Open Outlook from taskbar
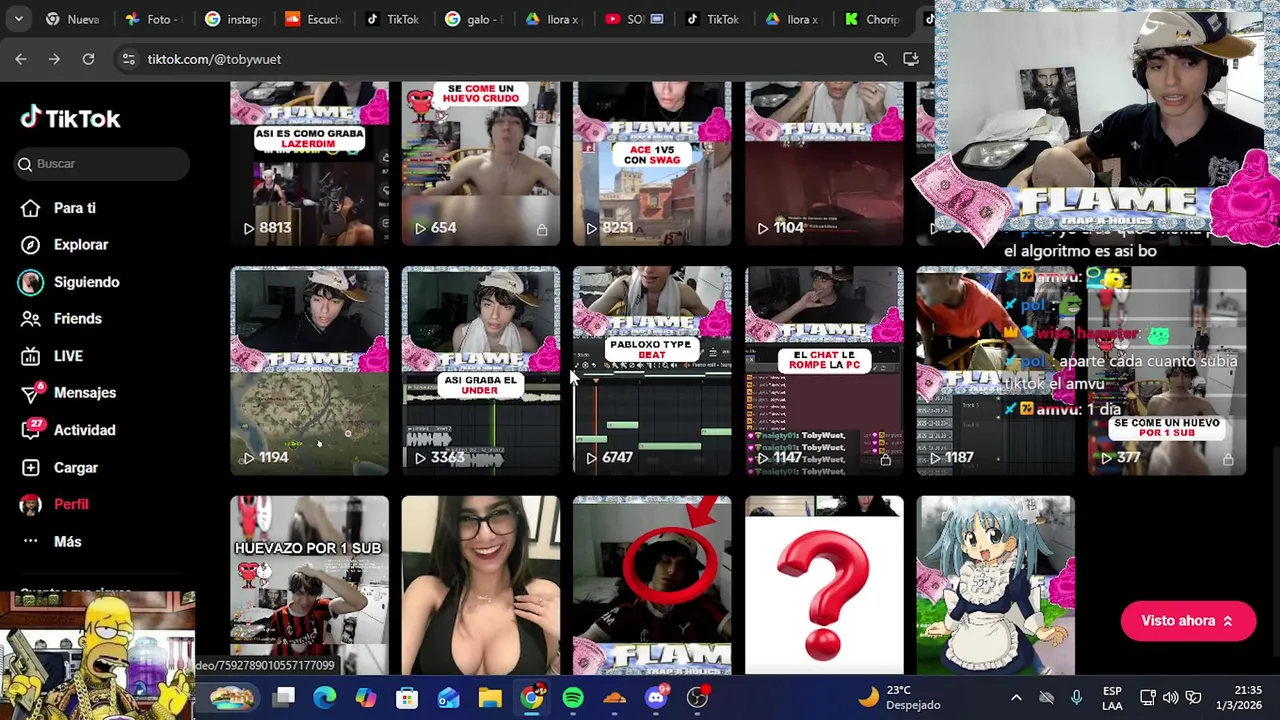The image size is (1280, 720). point(449,697)
